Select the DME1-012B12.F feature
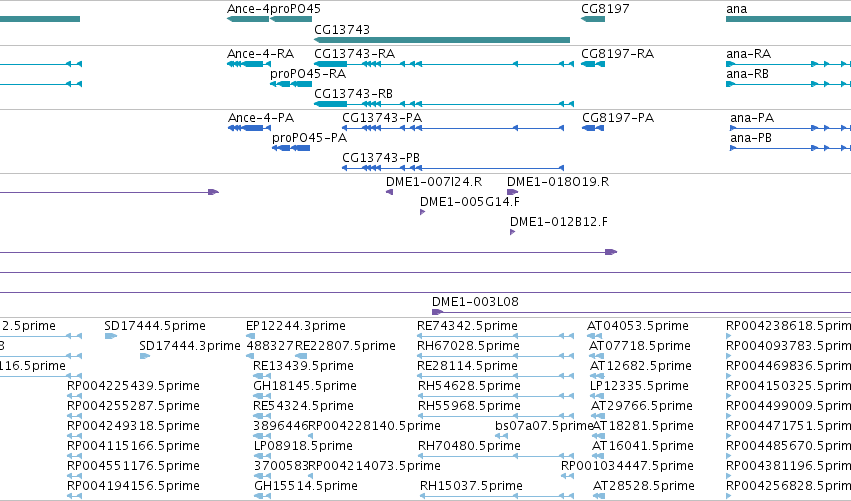The width and height of the screenshot is (851, 501). (512, 232)
